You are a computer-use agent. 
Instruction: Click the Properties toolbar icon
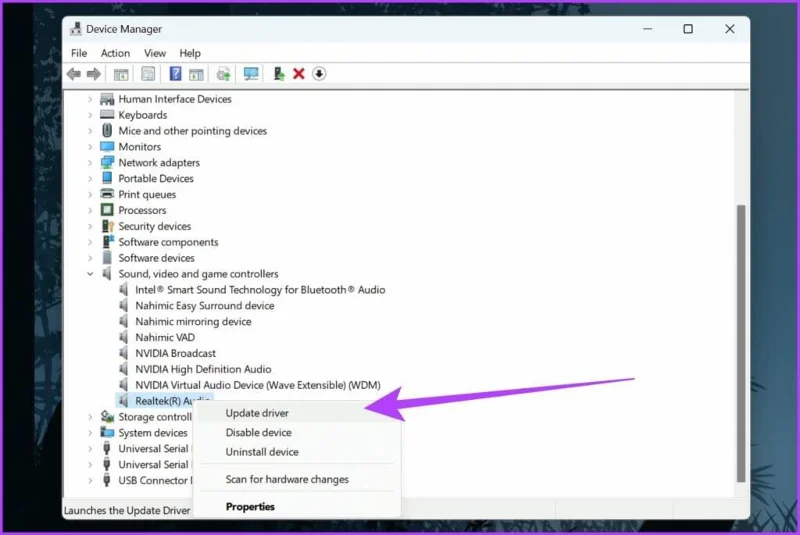[148, 74]
